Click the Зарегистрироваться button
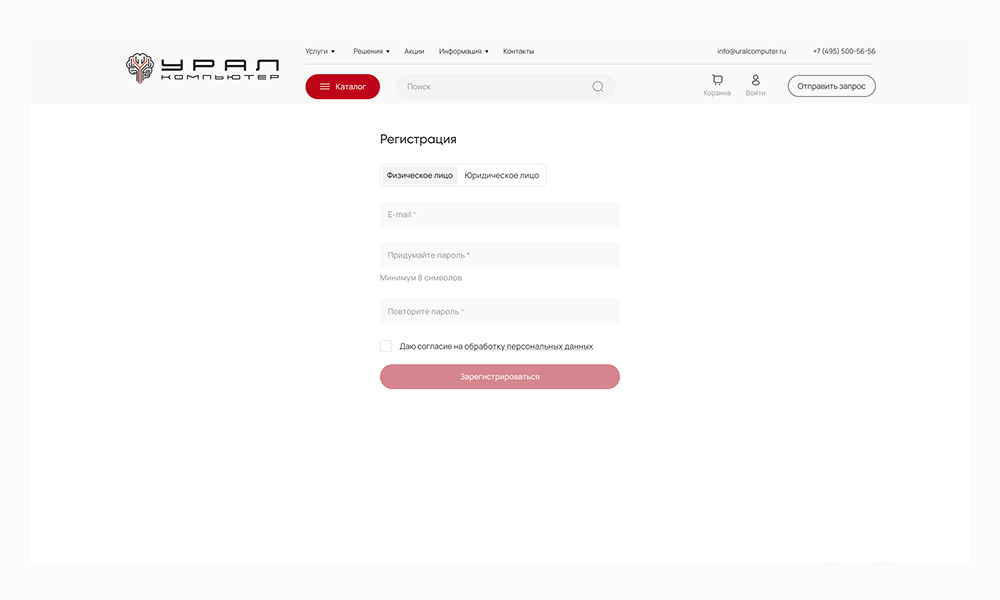The width and height of the screenshot is (1000, 600). [x=500, y=377]
